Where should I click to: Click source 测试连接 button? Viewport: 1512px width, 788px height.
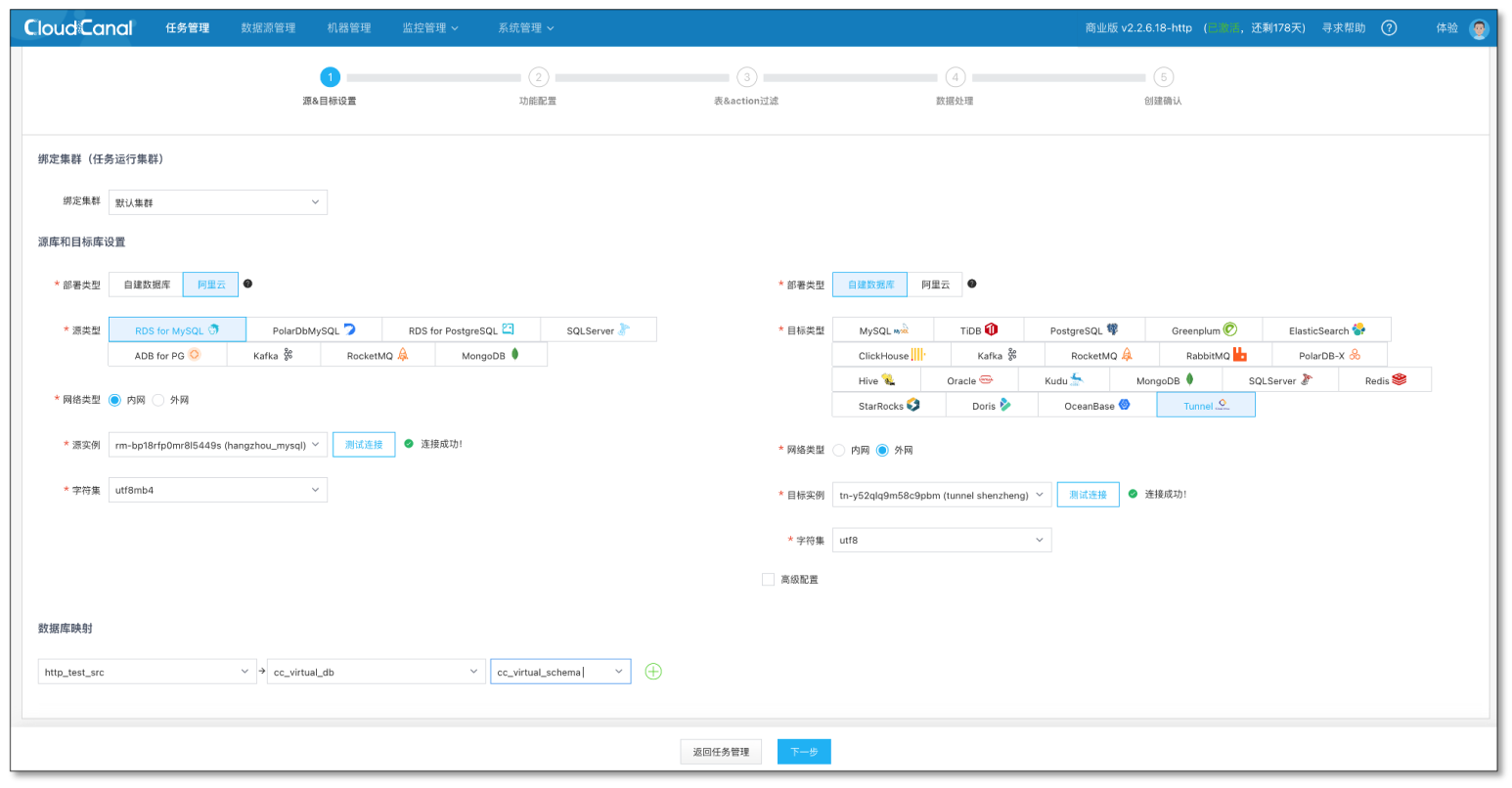pyautogui.click(x=364, y=445)
